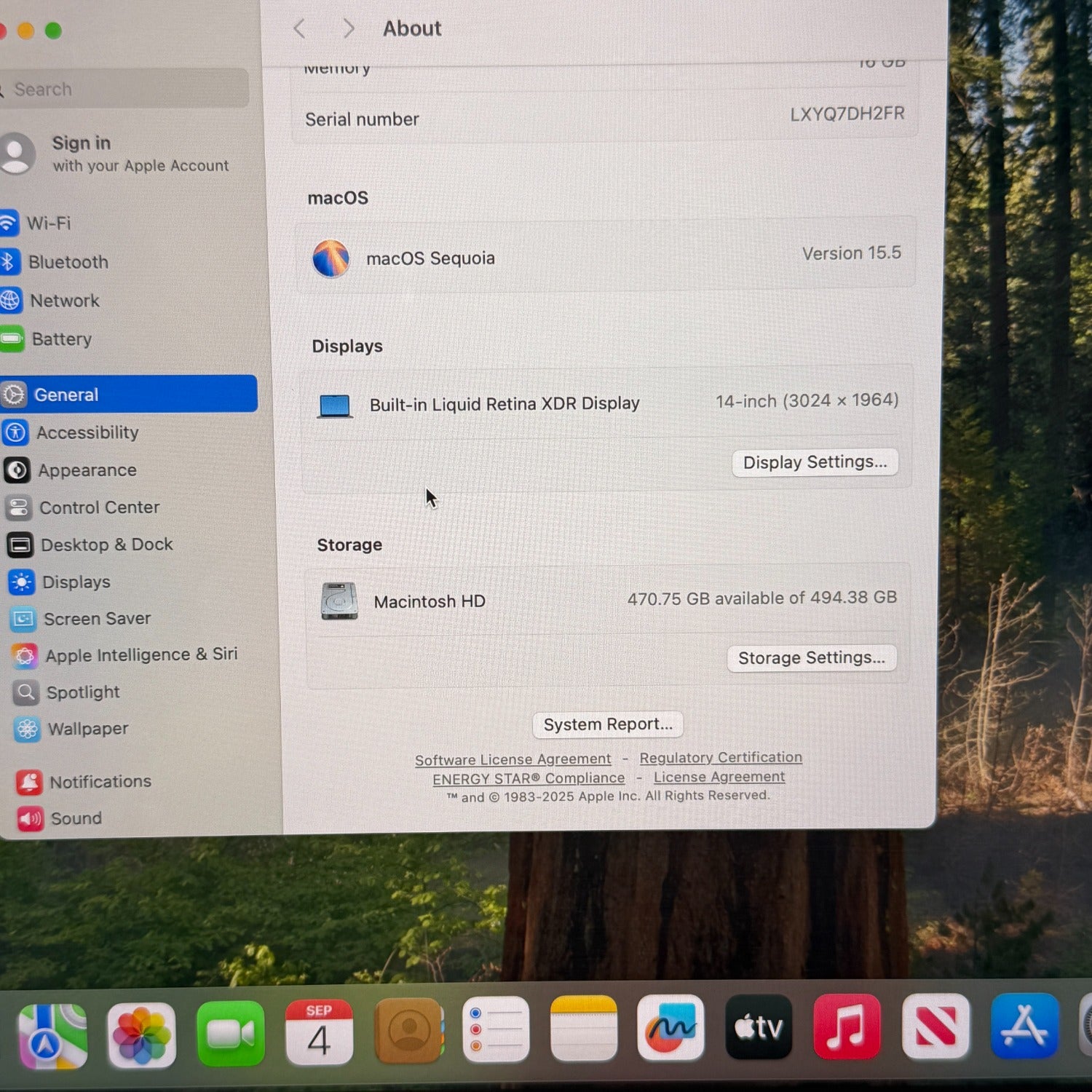Open the Apple TV app in Dock

click(759, 1027)
